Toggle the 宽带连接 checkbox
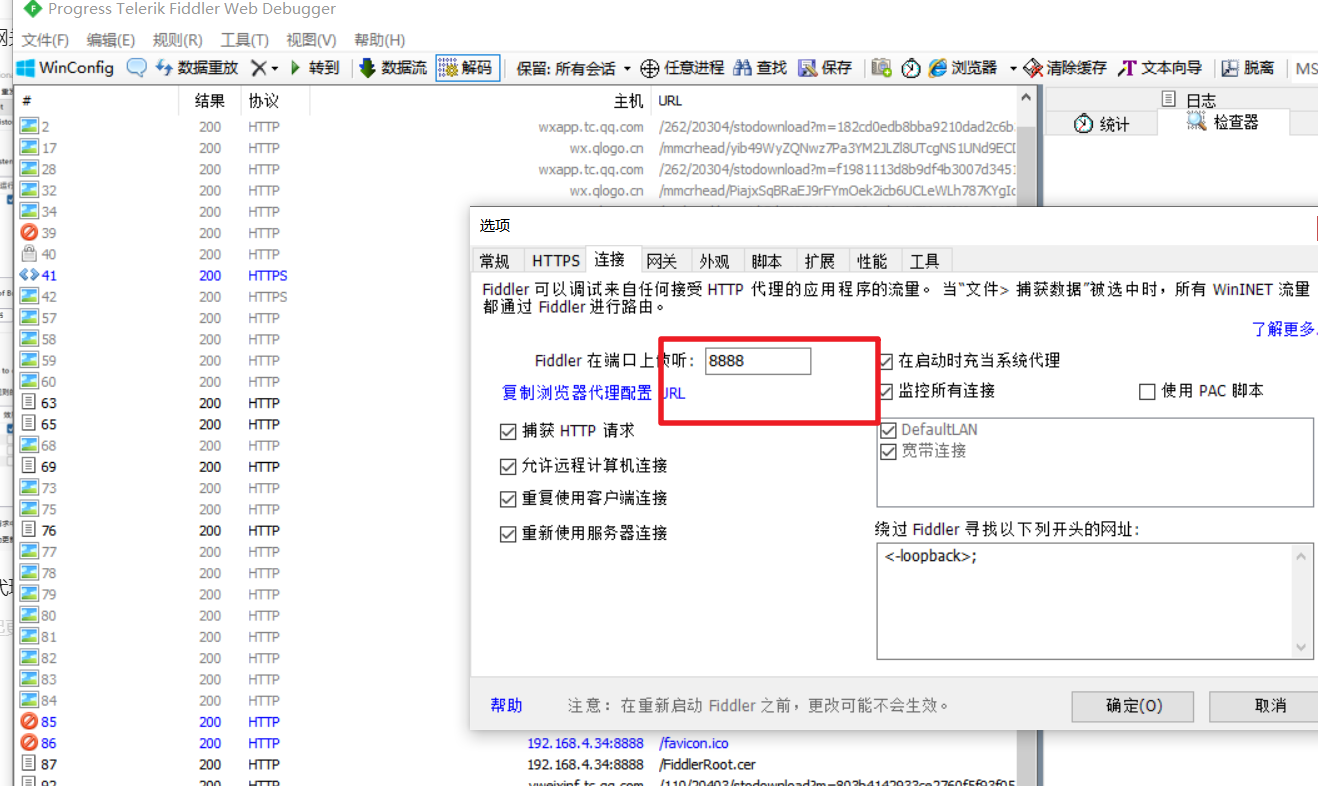This screenshot has width=1318, height=786. click(x=888, y=452)
